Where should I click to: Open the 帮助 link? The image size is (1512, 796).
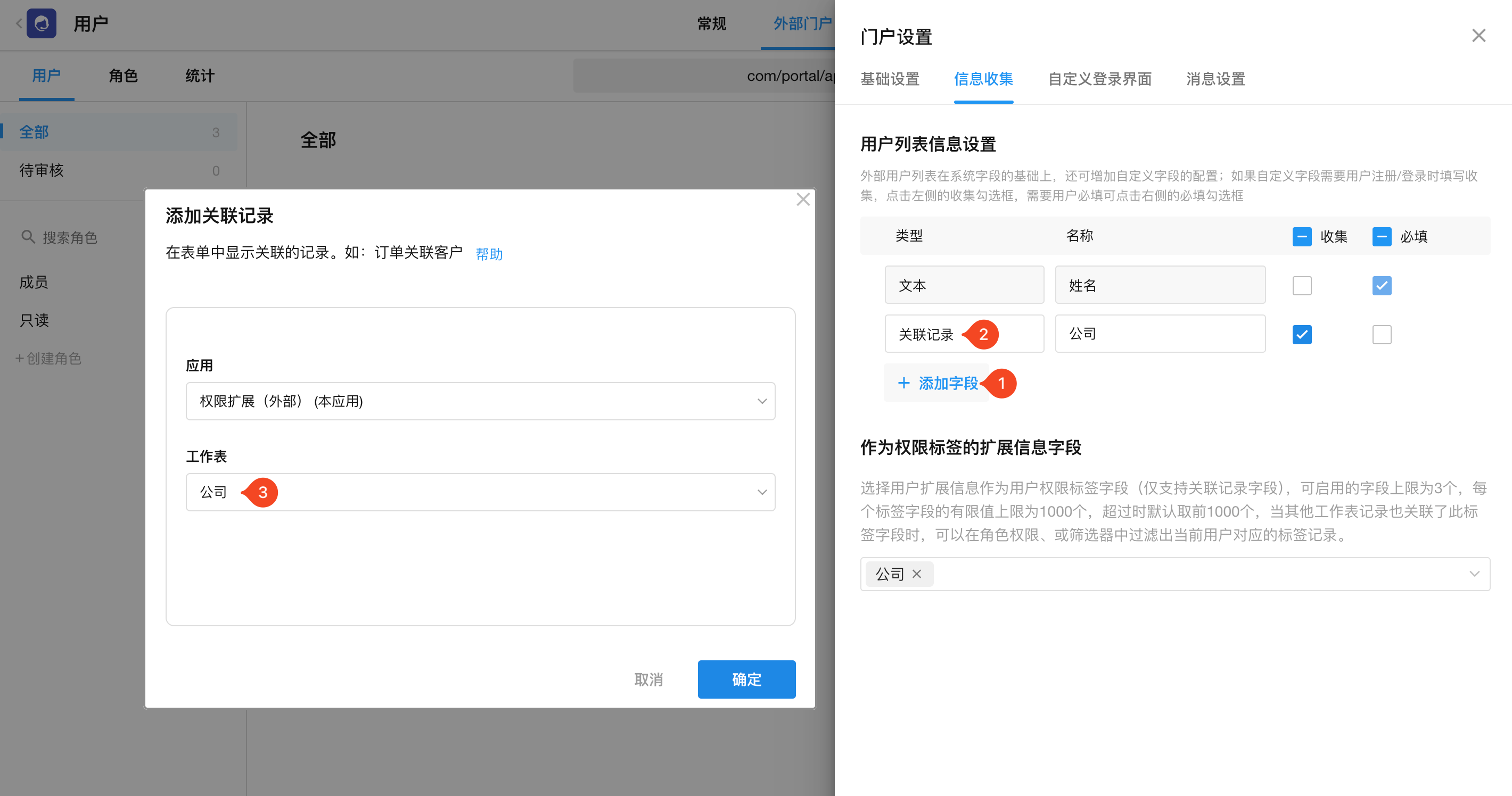[x=488, y=254]
